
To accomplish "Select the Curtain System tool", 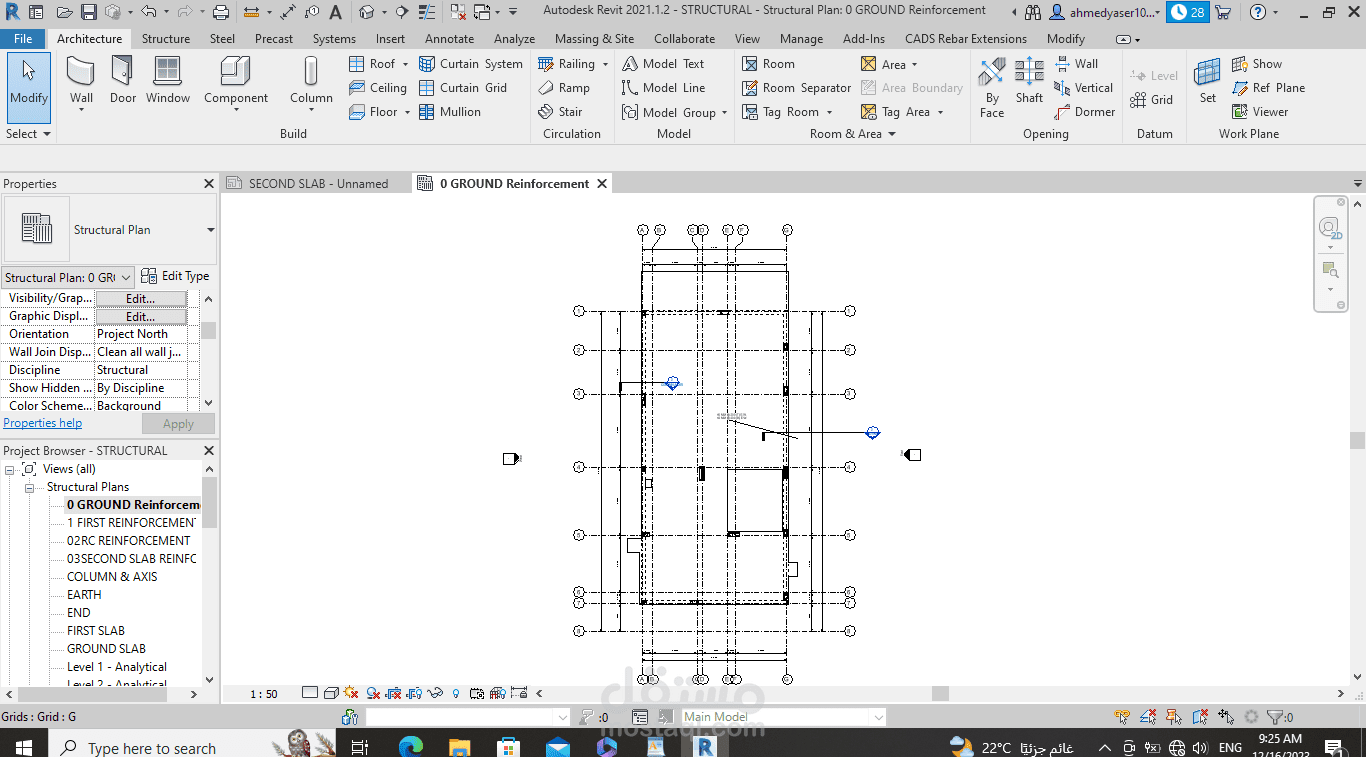I will 470,64.
